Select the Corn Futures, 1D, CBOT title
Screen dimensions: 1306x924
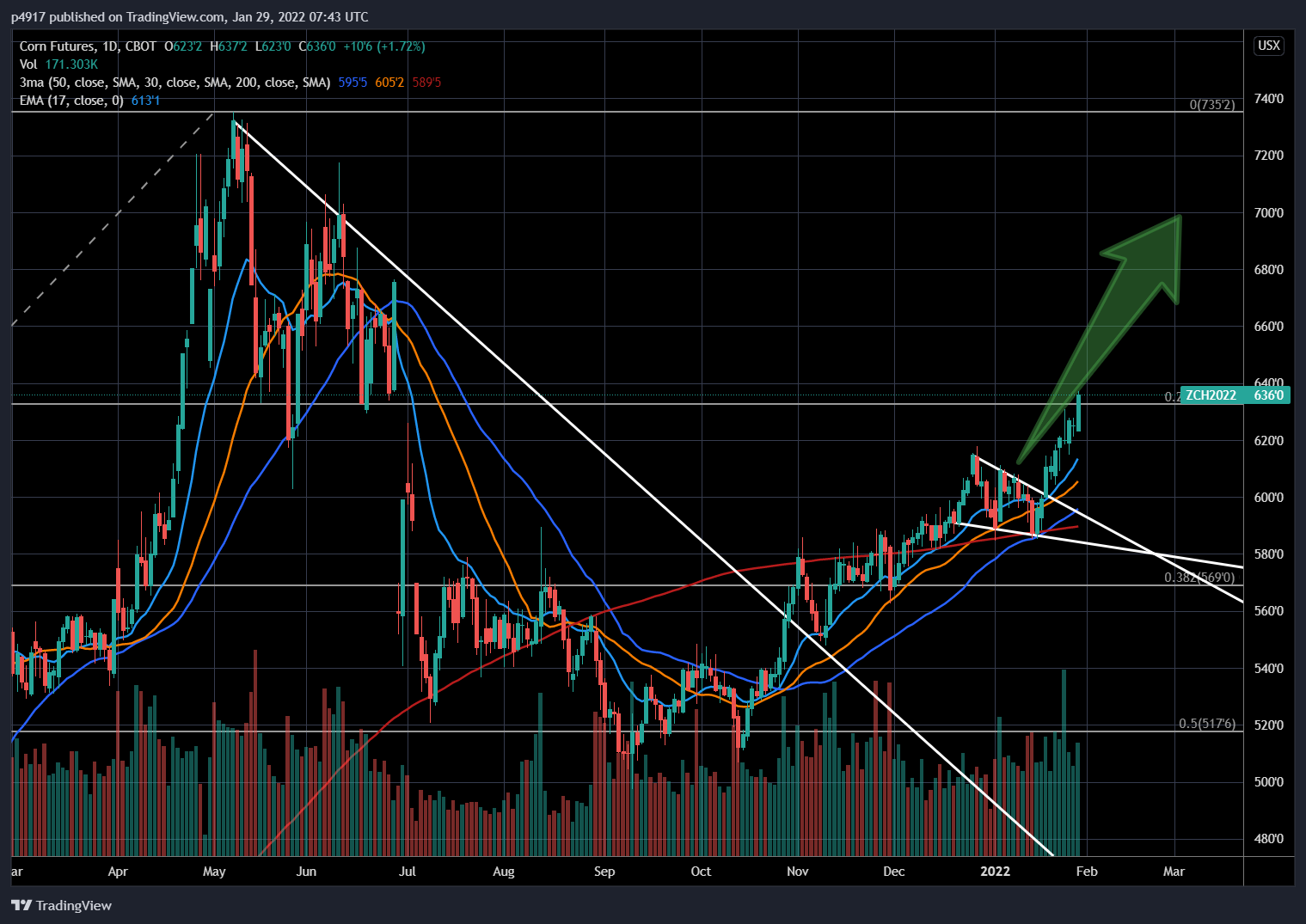88,46
